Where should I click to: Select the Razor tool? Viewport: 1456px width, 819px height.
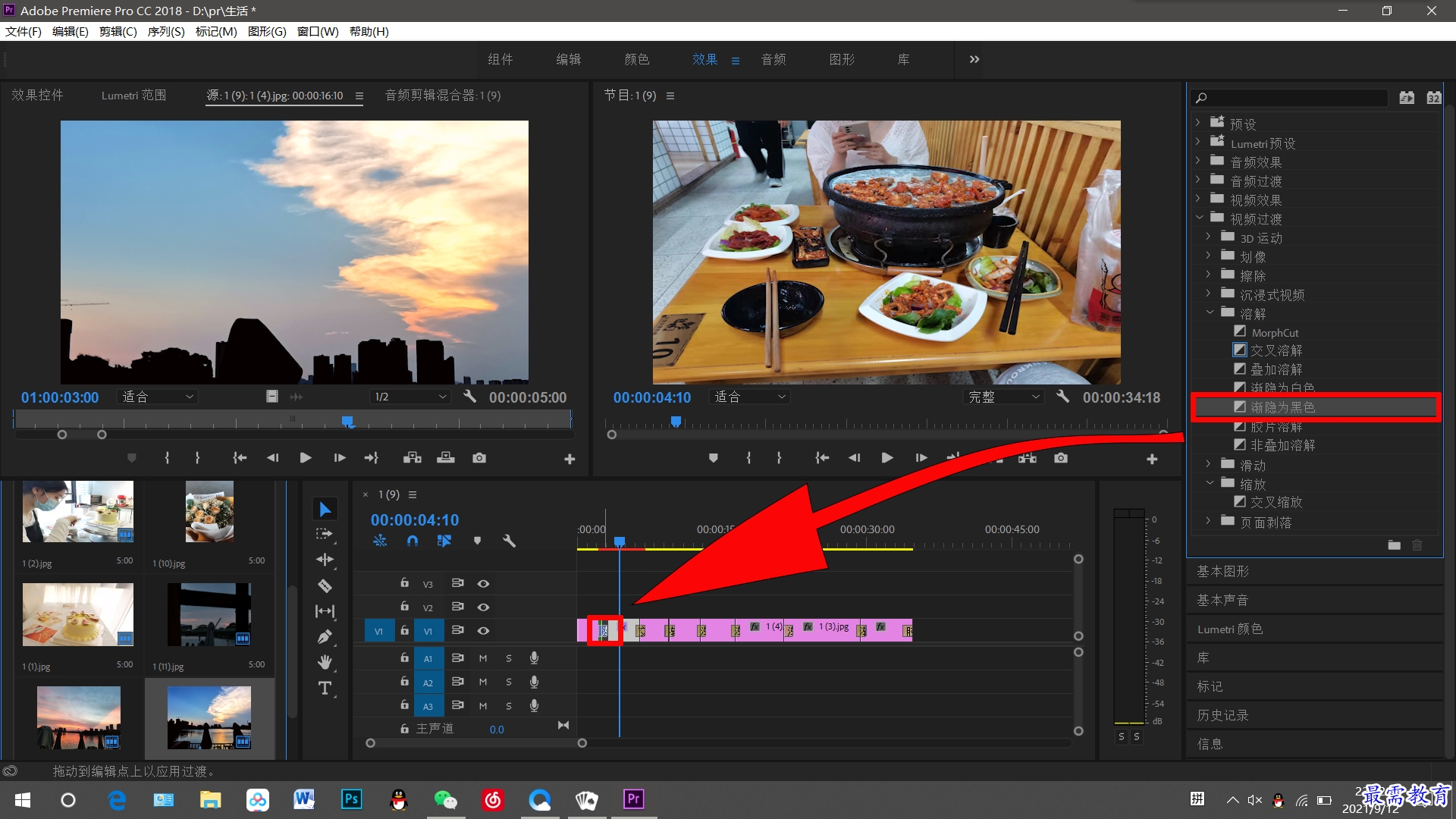325,585
